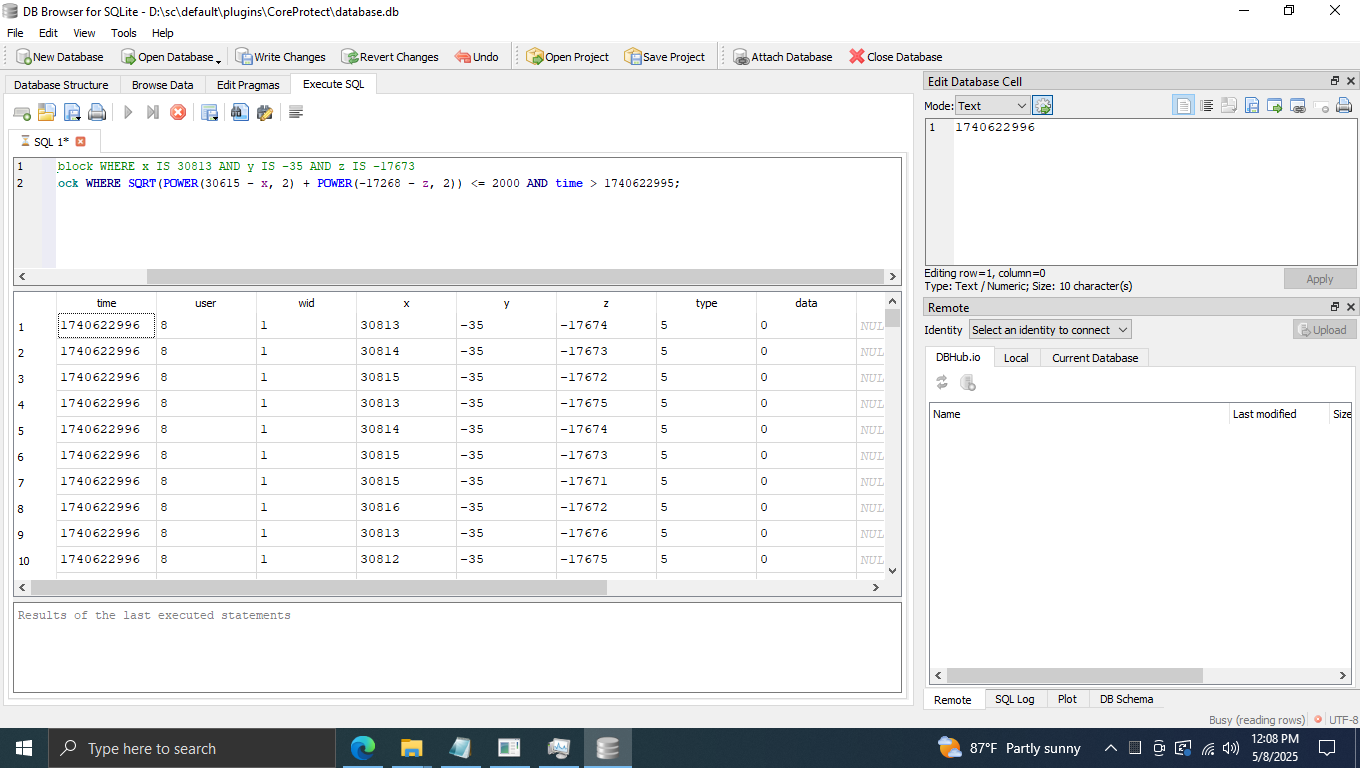Execute current line icon

pyautogui.click(x=153, y=112)
